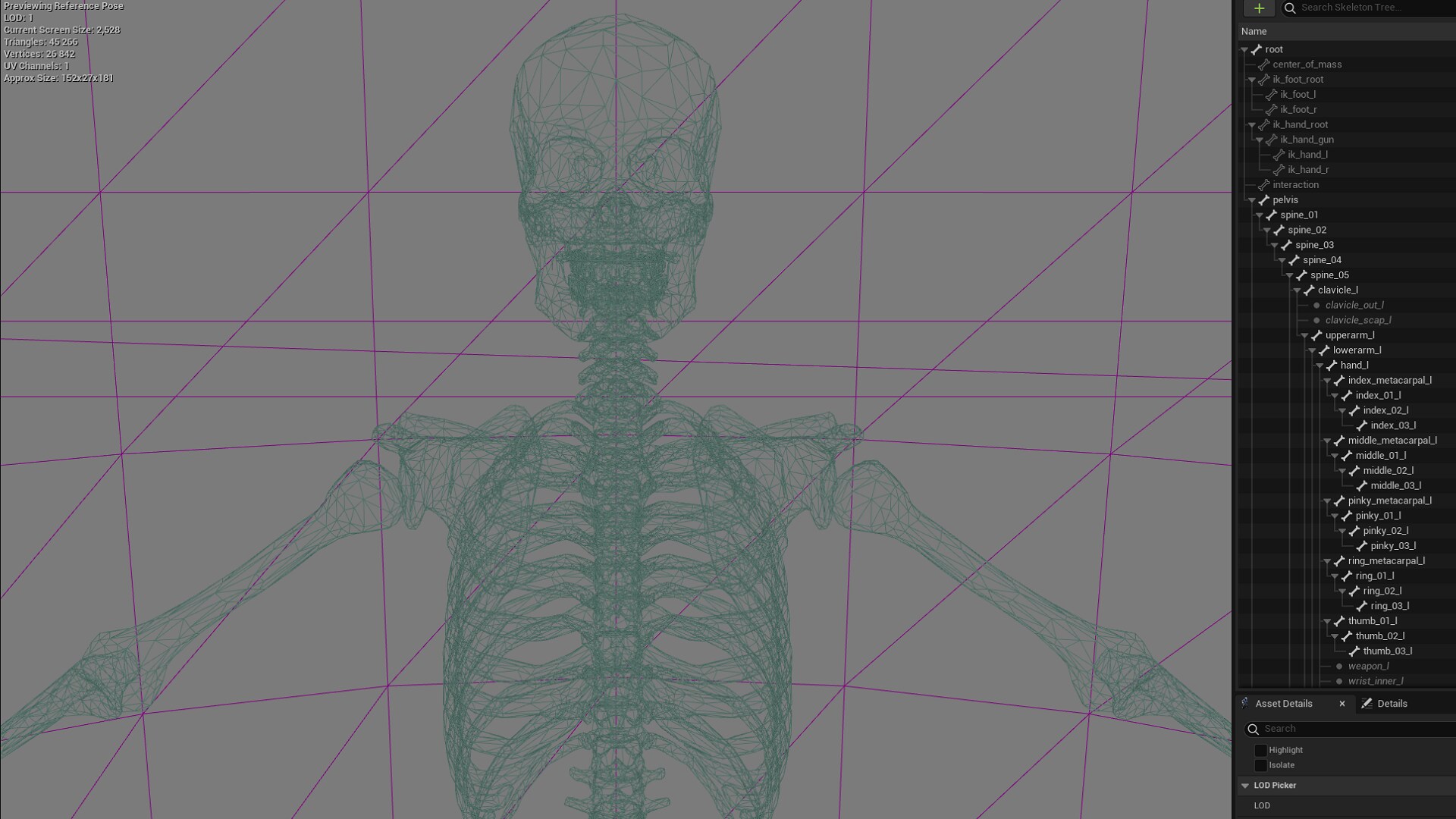Screen dimensions: 1456x819
Task: Switch to the Details tab
Action: point(1392,704)
